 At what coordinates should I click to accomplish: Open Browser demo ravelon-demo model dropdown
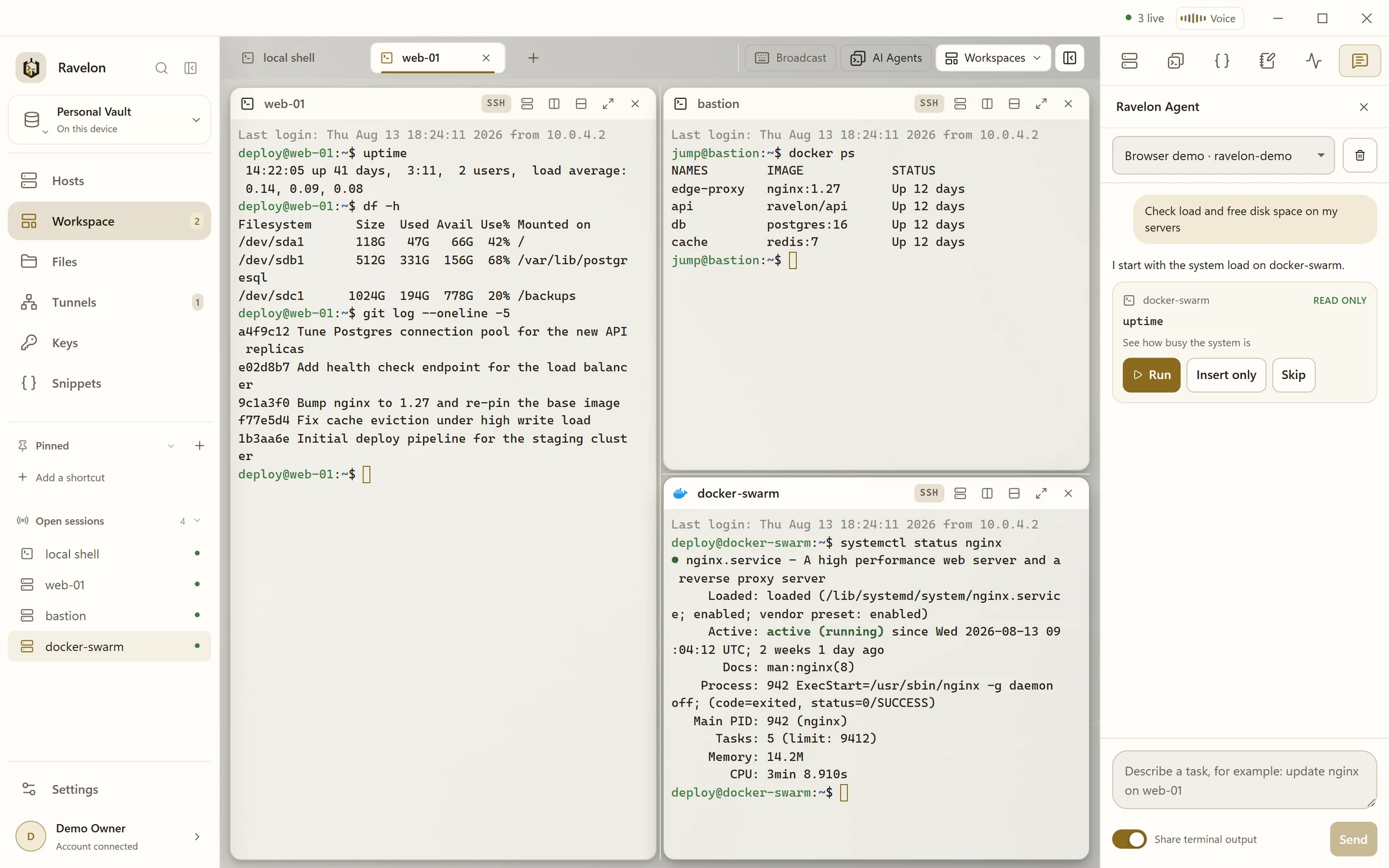tap(1223, 156)
